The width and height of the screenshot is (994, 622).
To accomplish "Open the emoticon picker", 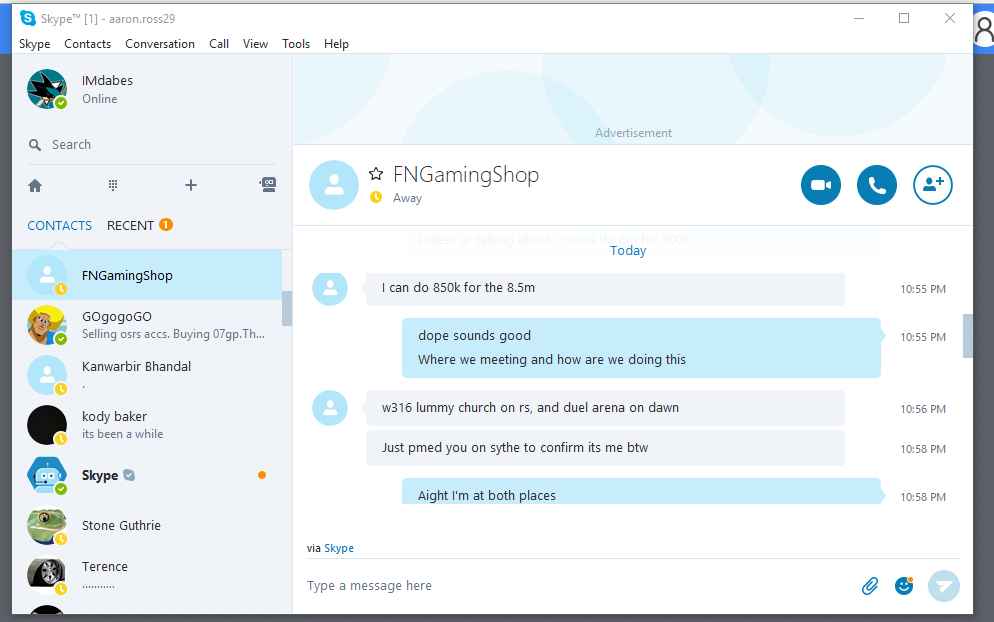I will (x=904, y=586).
